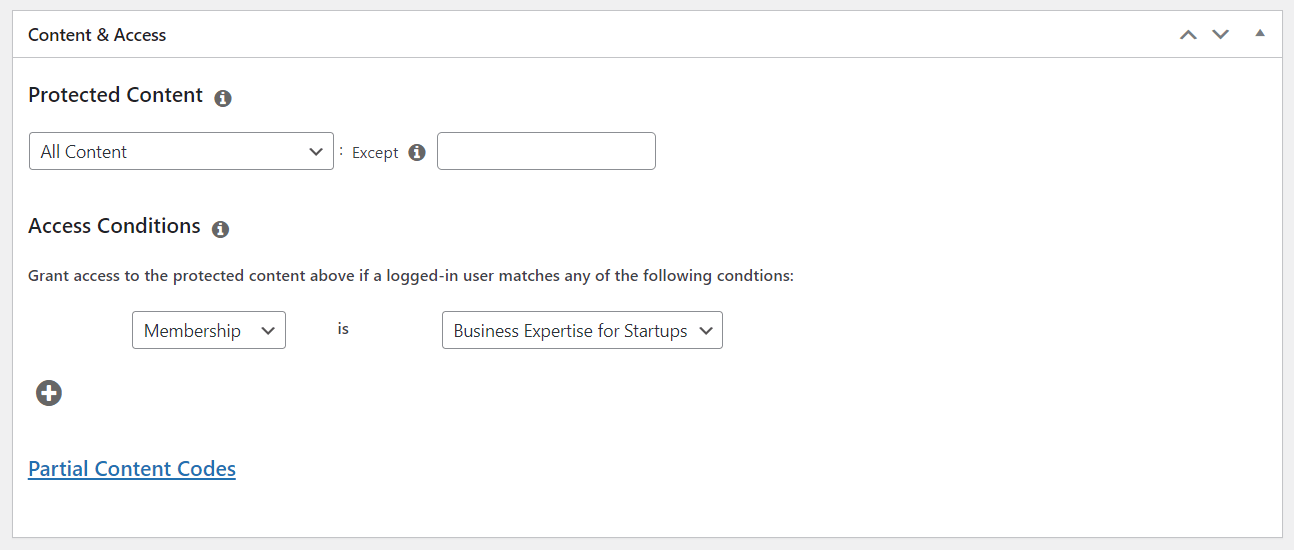This screenshot has width=1294, height=550.
Task: Move the Content & Access panel up
Action: (1188, 35)
